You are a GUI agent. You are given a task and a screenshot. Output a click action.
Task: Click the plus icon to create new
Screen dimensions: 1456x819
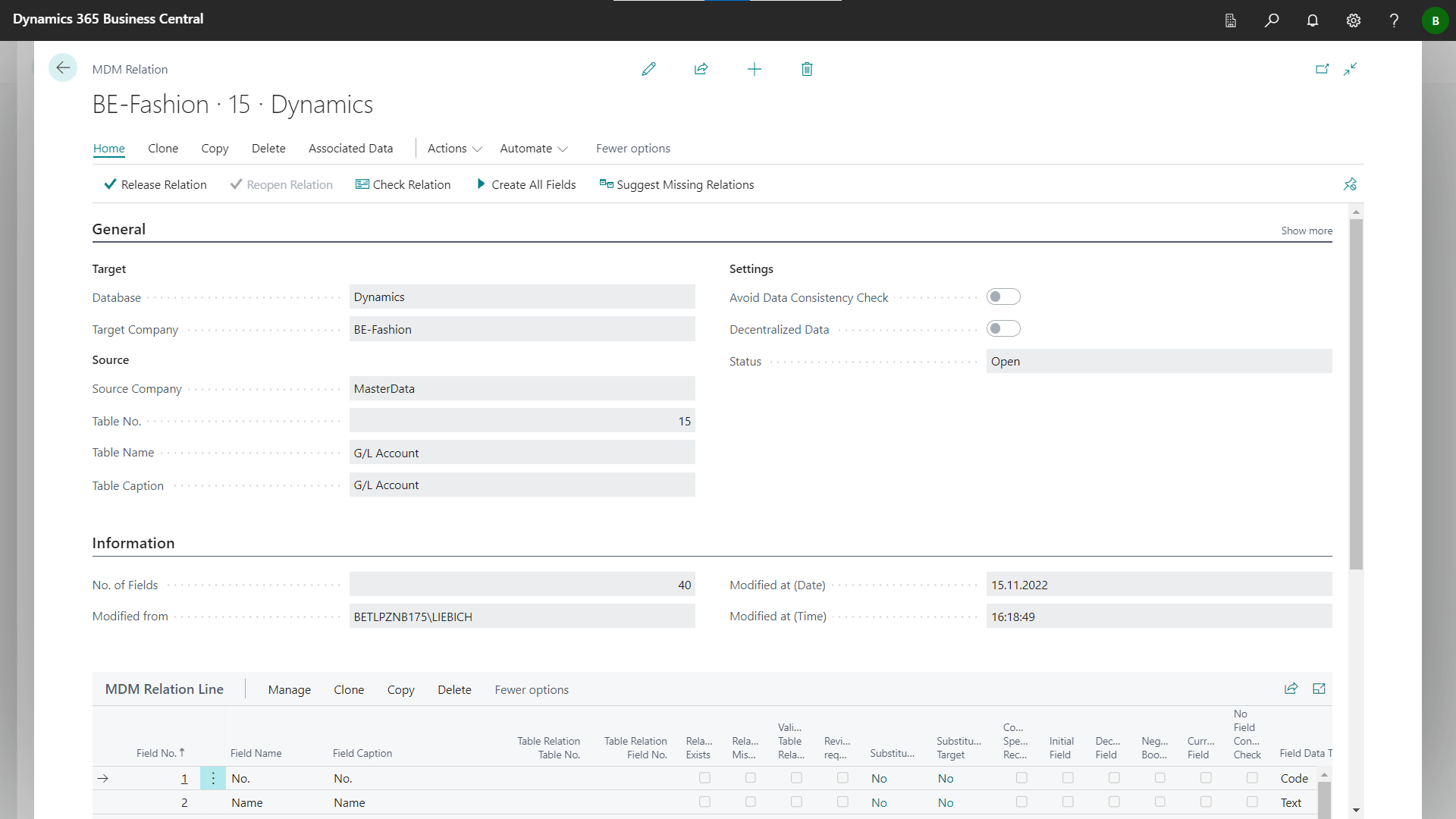pos(754,69)
